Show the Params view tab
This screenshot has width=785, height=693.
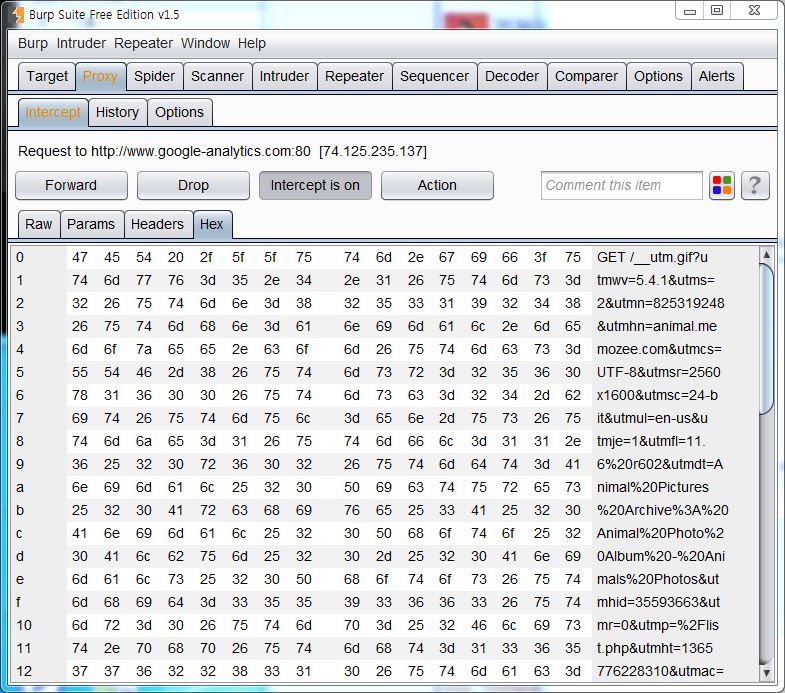tap(91, 224)
